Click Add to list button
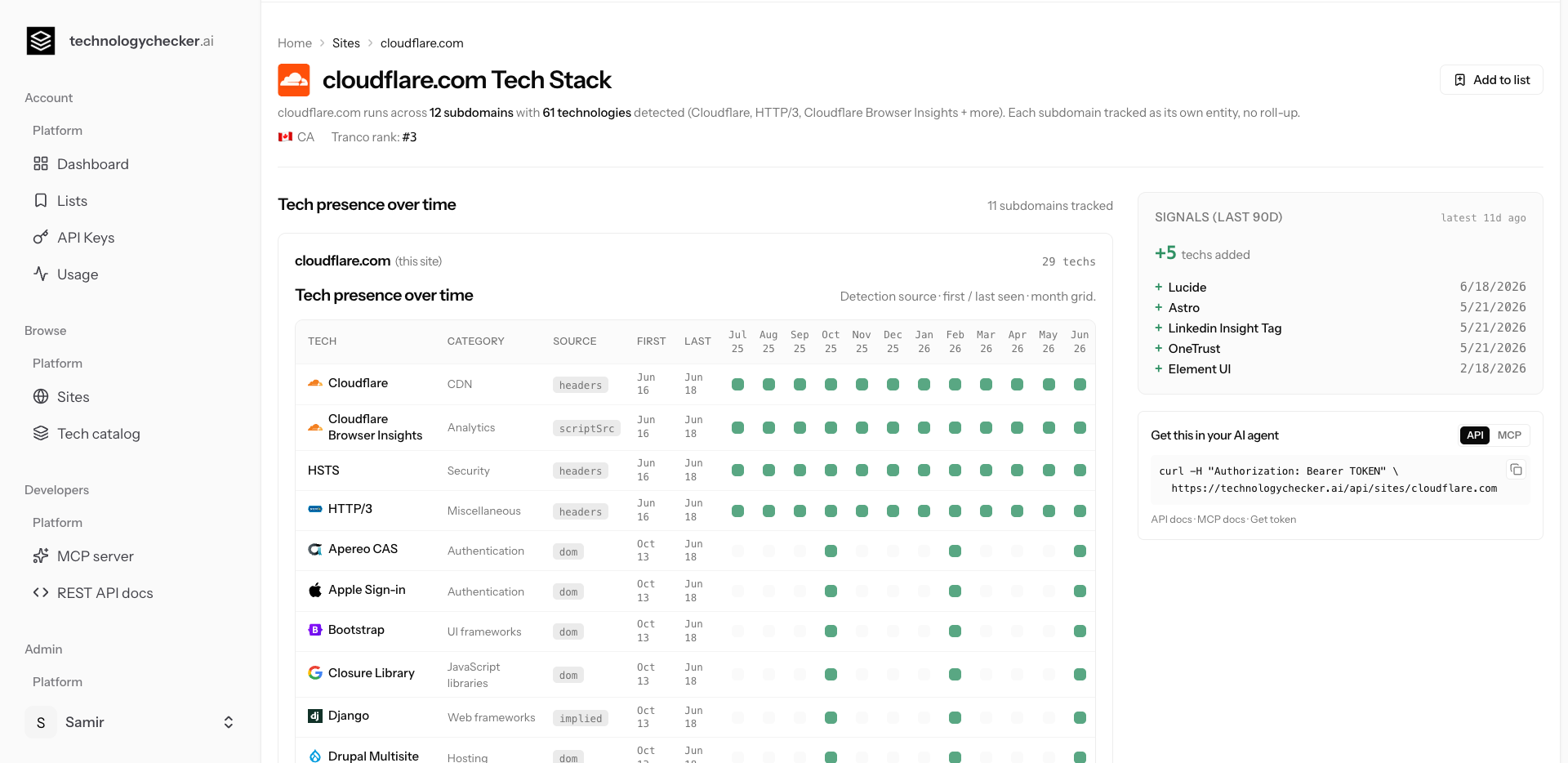This screenshot has height=763, width=1568. pos(1491,80)
